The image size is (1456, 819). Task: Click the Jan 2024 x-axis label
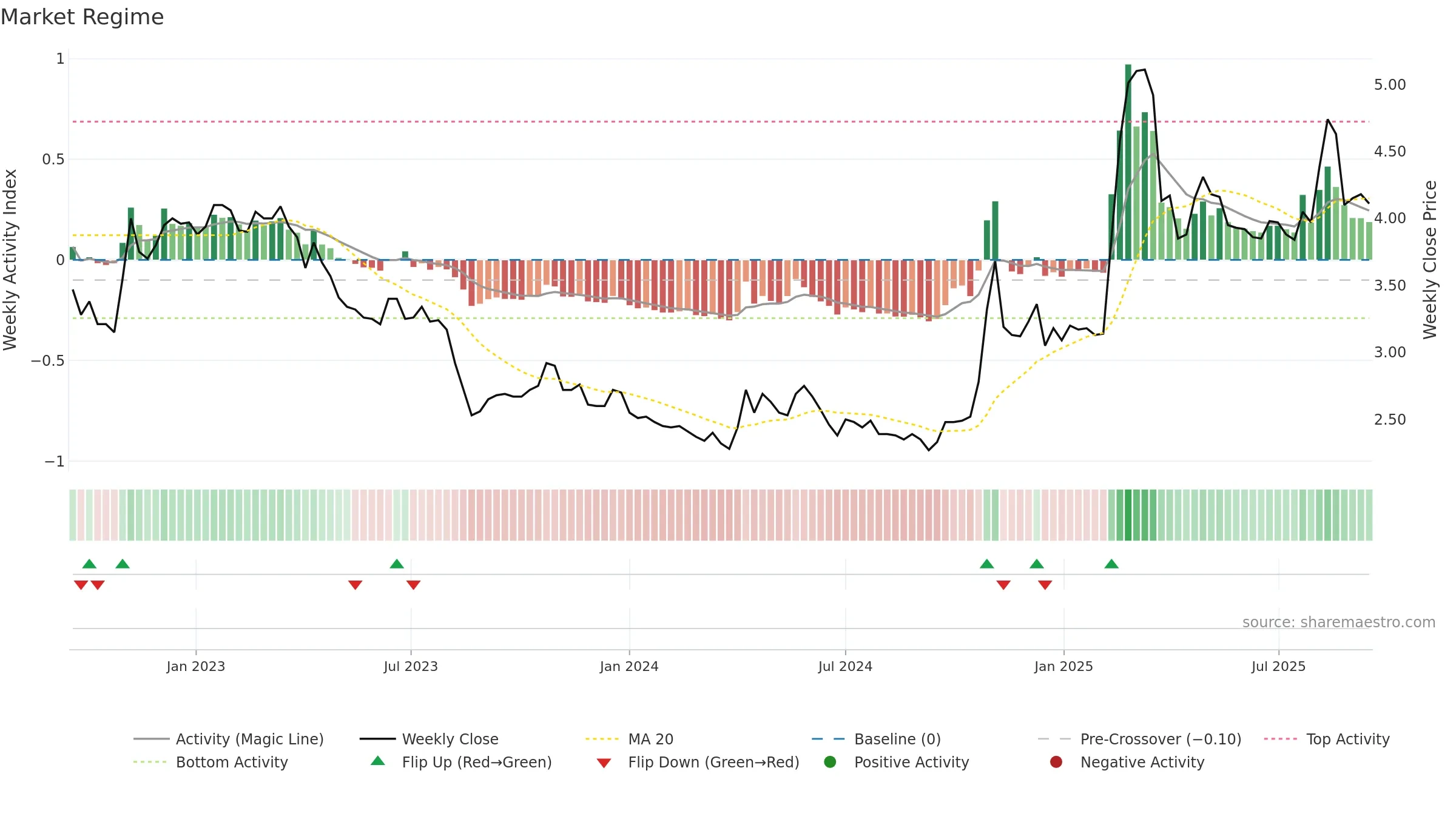click(629, 666)
